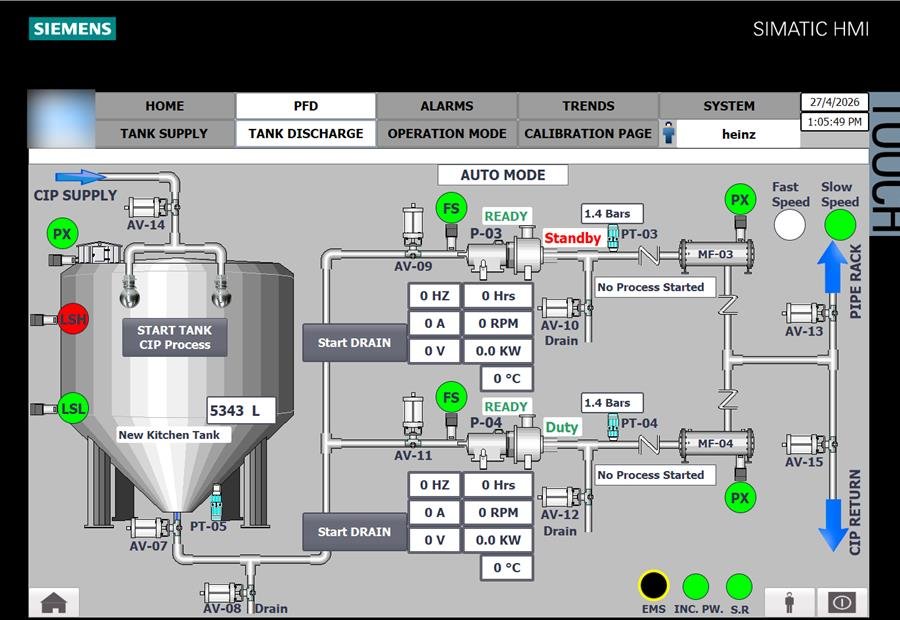Click the AV-07 tank outlet valve
900x620 pixels.
(154, 528)
